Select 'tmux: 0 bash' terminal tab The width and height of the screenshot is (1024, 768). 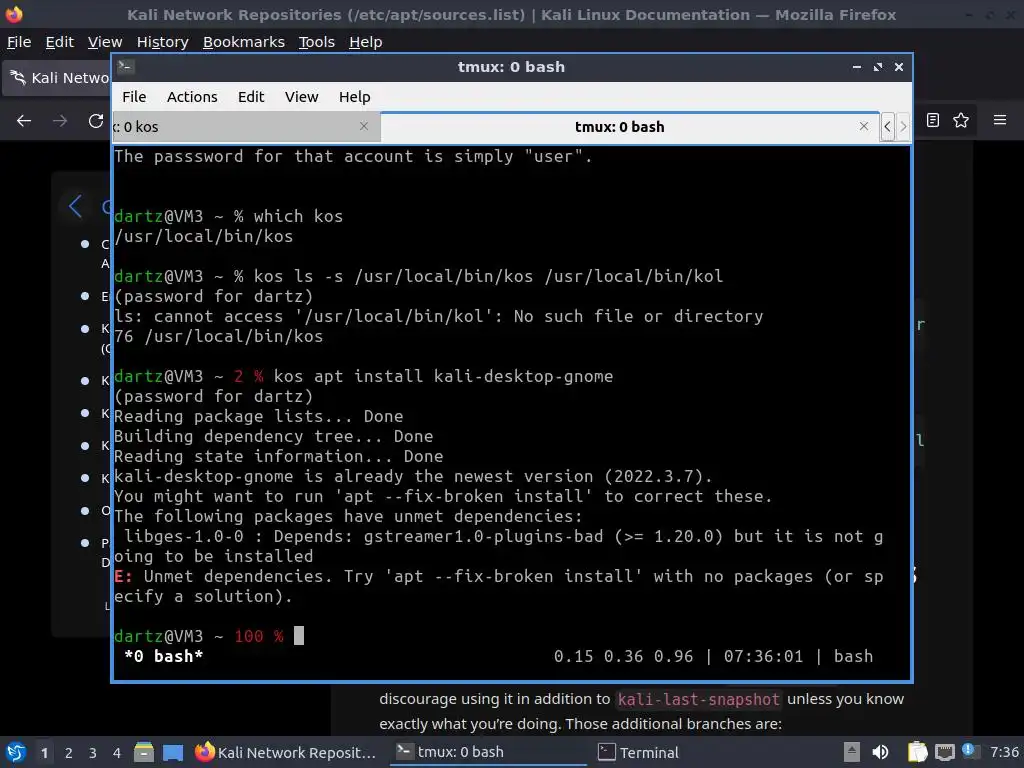point(630,127)
